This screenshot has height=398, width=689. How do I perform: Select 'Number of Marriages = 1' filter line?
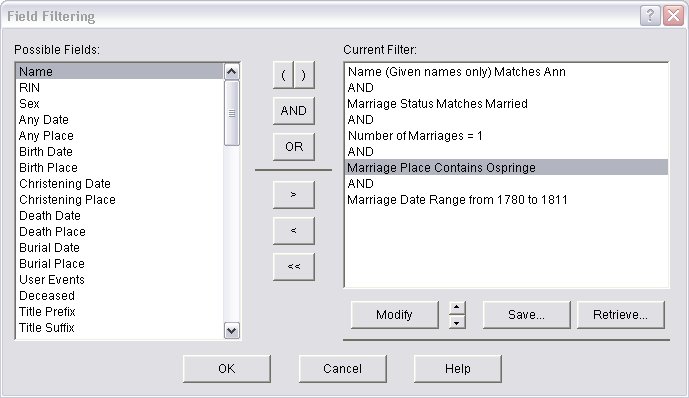(506, 136)
